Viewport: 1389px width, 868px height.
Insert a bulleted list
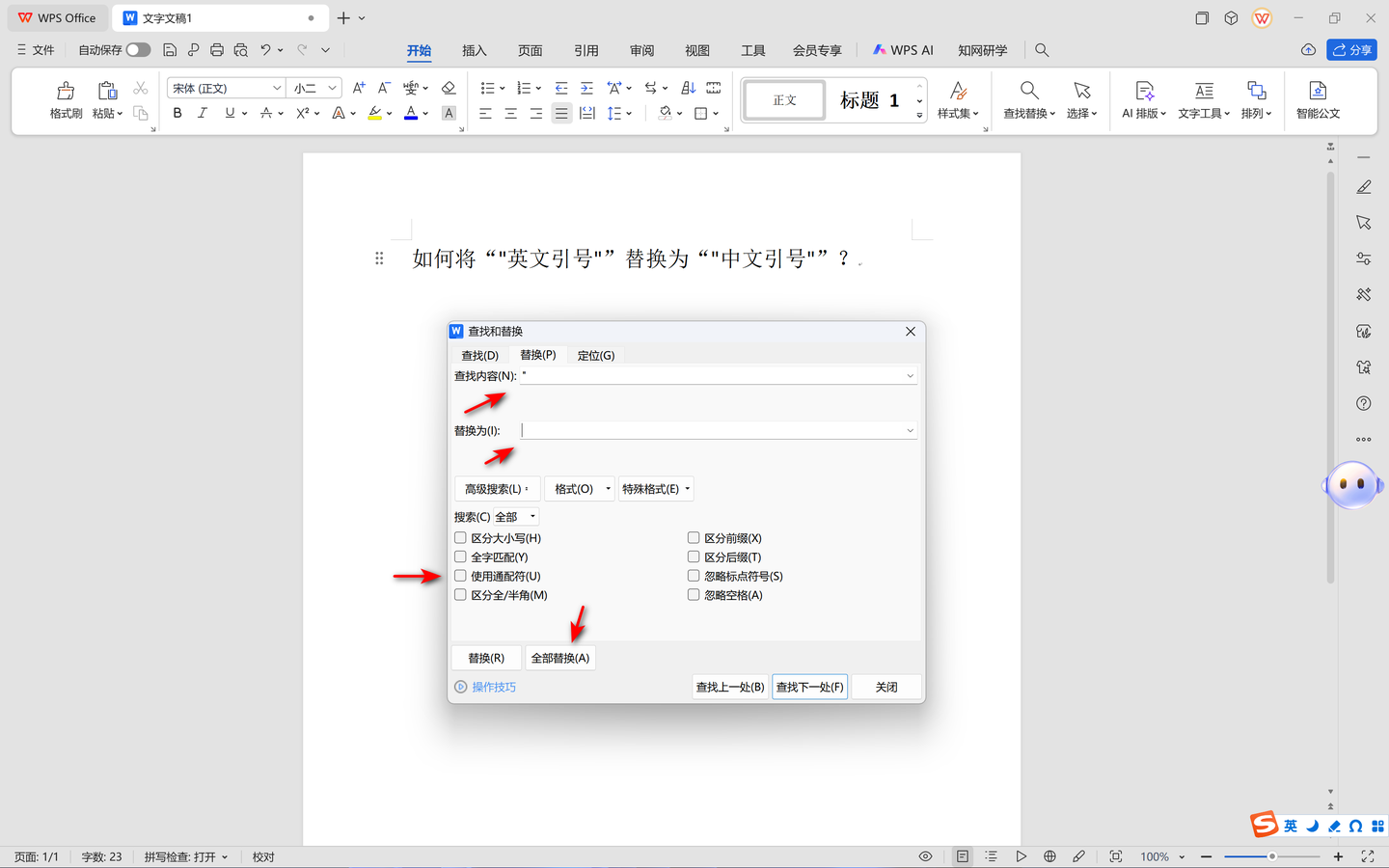coord(487,88)
